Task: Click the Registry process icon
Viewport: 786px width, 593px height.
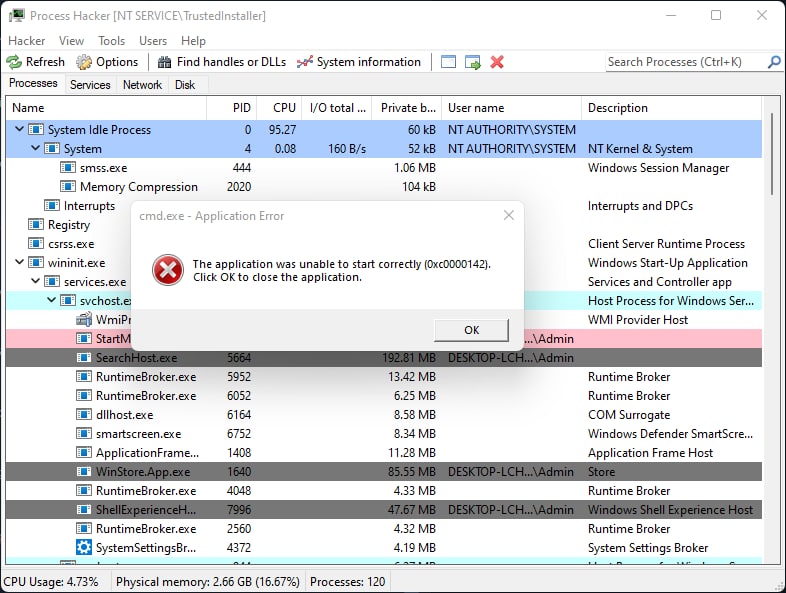Action: point(36,225)
